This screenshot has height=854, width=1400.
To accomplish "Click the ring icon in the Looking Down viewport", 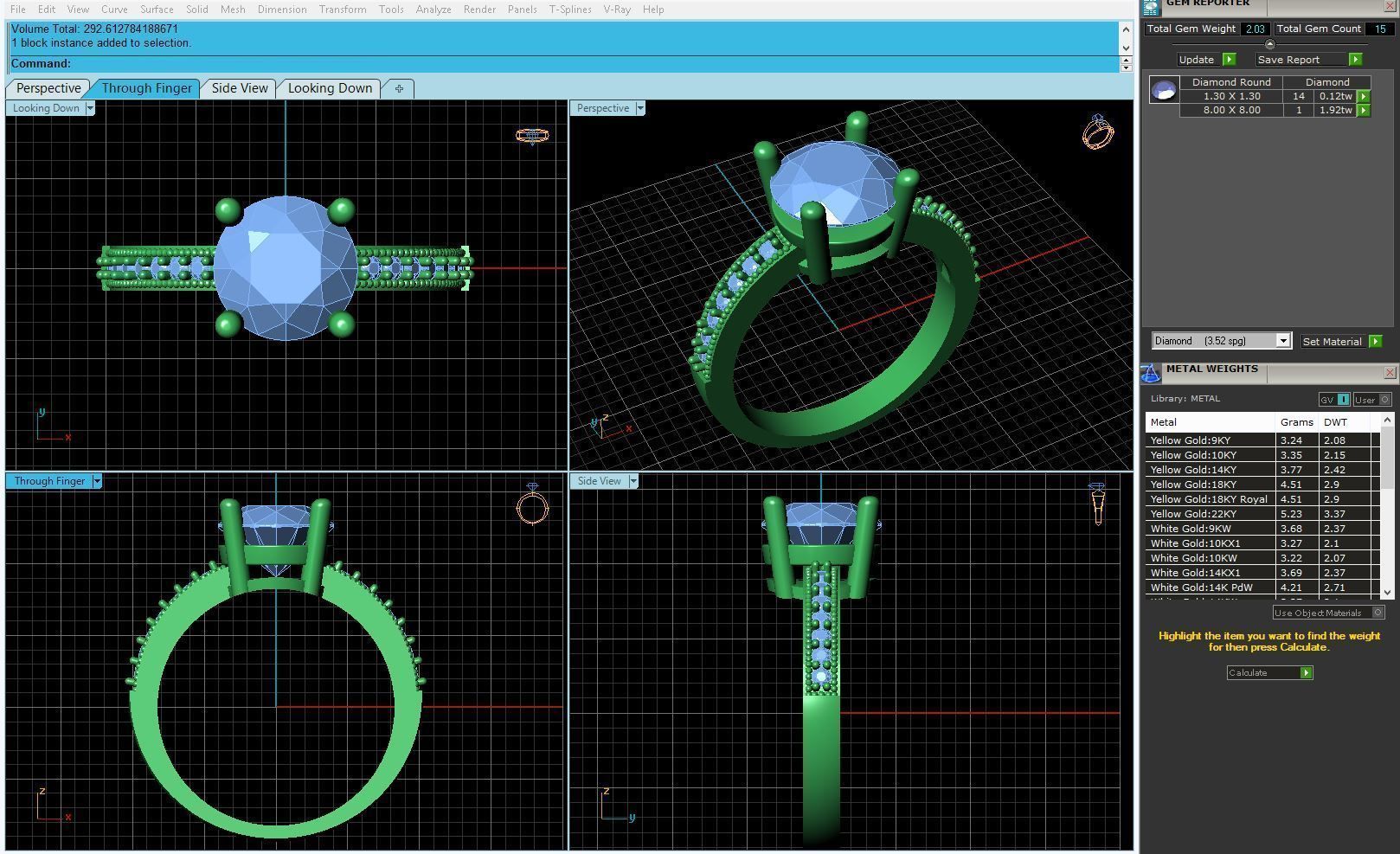I will 532,135.
